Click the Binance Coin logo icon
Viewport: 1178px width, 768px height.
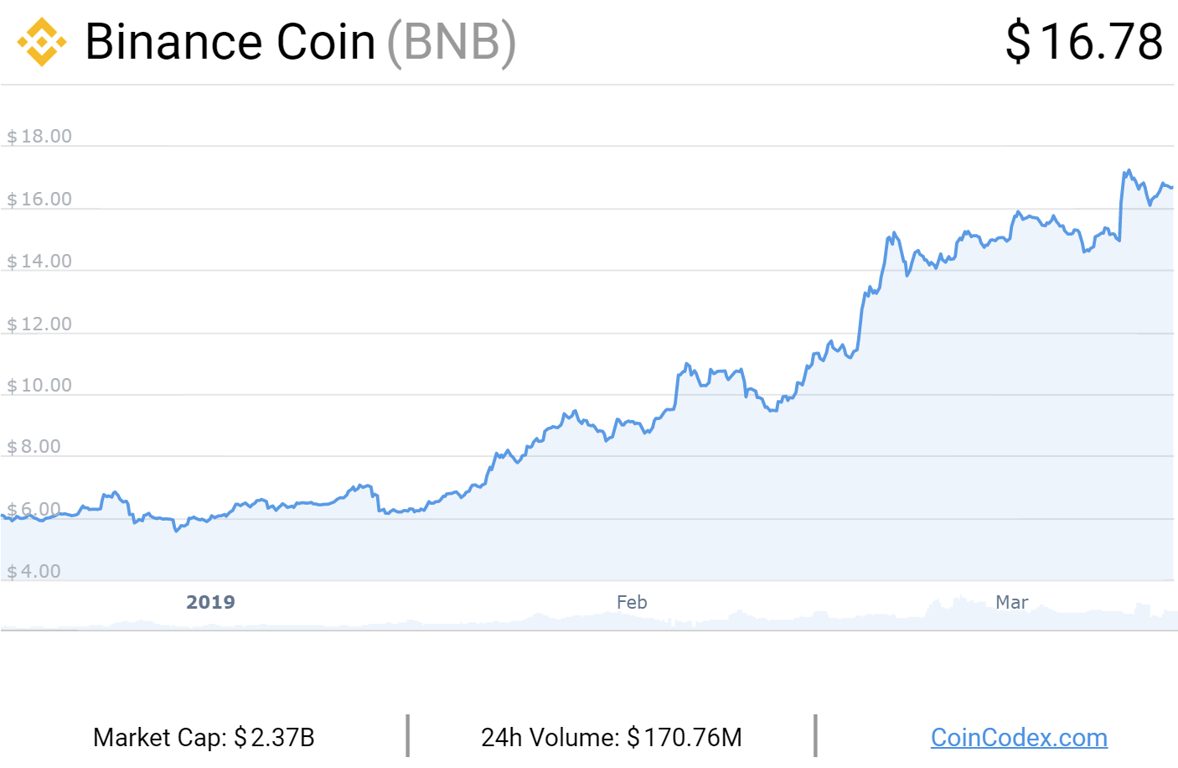41,42
